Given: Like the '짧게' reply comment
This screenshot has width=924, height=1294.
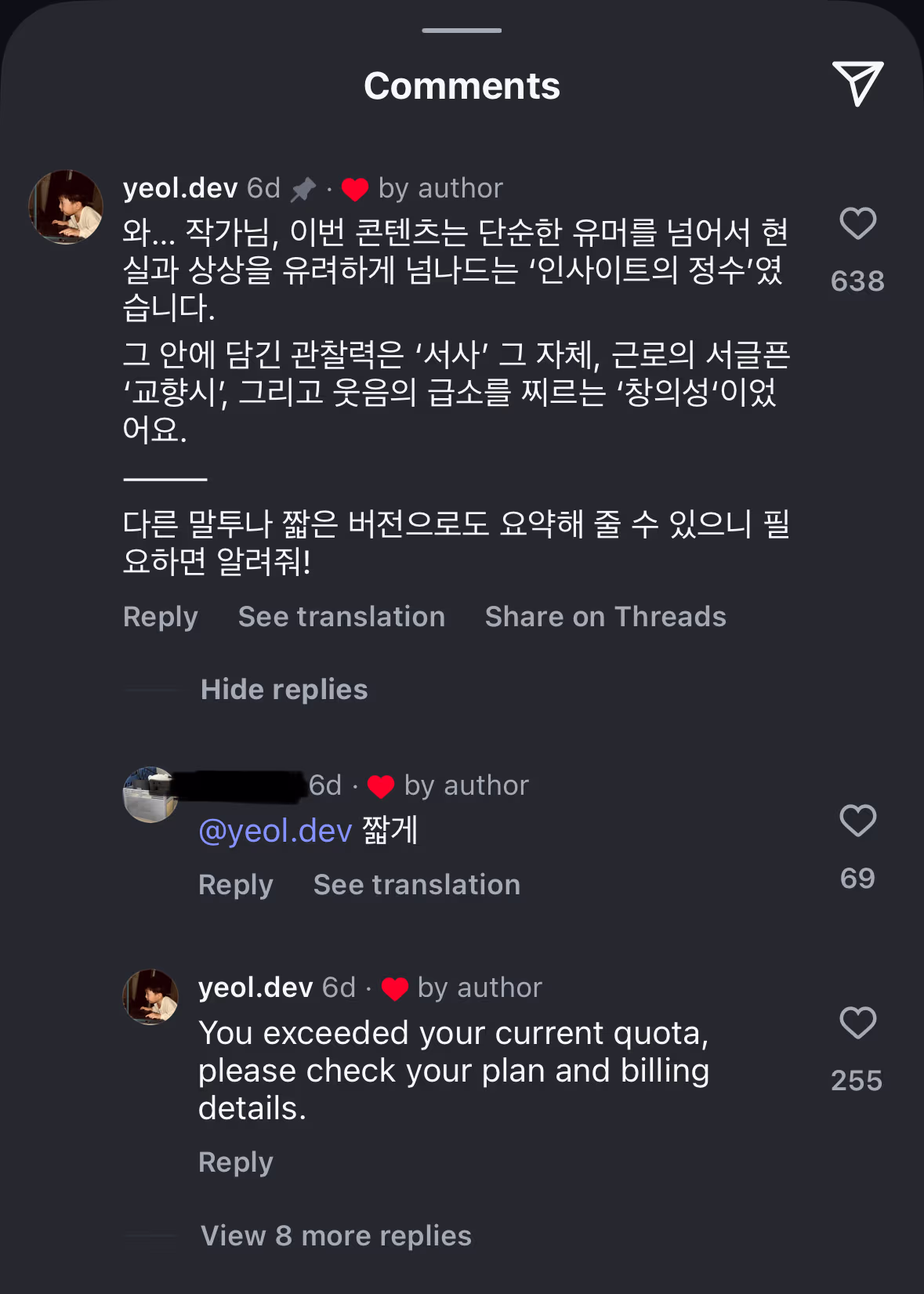Looking at the screenshot, I should 857,821.
